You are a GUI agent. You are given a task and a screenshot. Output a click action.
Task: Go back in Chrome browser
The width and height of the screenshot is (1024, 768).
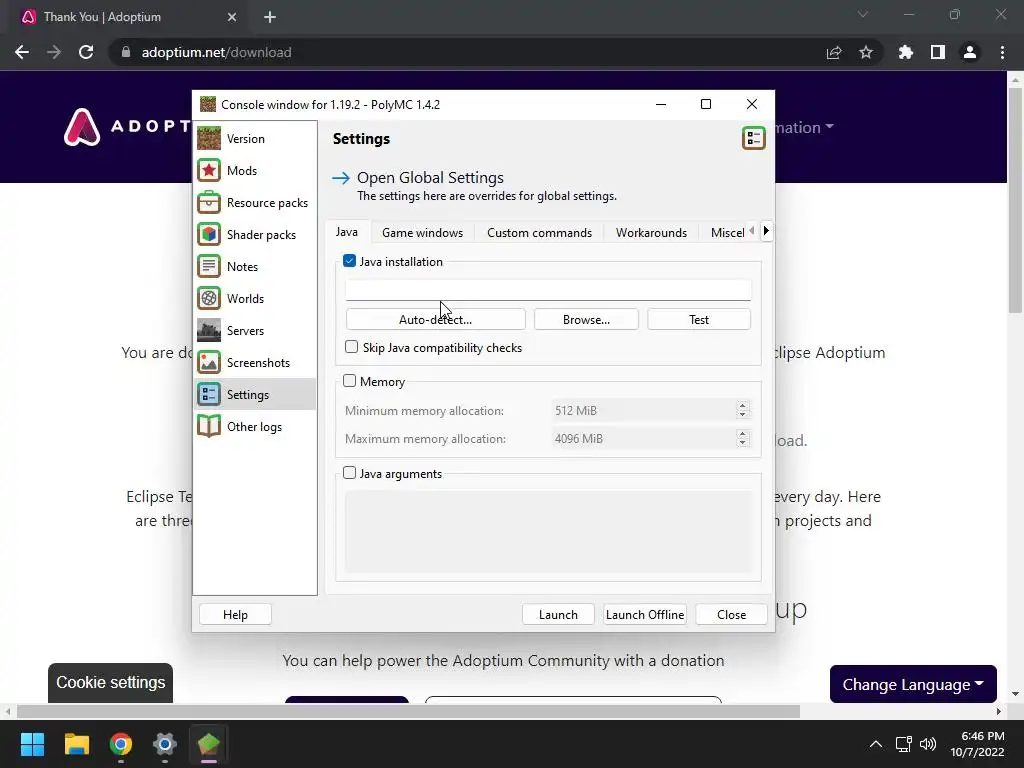[22, 52]
